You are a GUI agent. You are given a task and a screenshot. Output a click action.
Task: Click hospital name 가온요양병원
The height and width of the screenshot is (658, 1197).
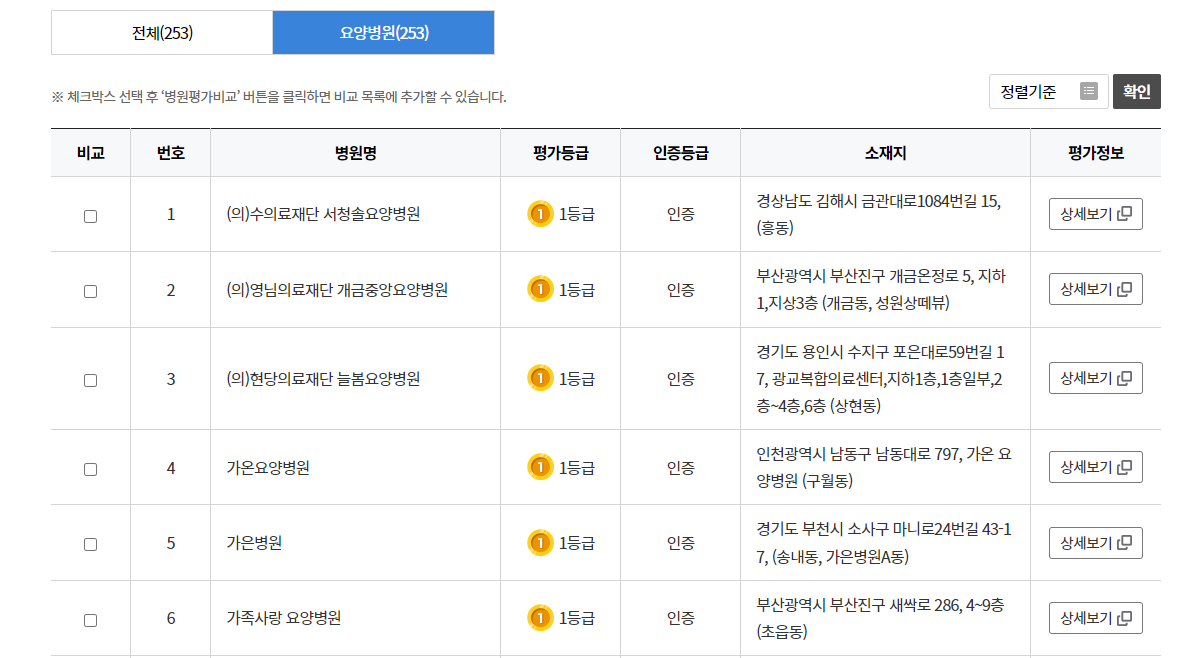click(x=268, y=468)
